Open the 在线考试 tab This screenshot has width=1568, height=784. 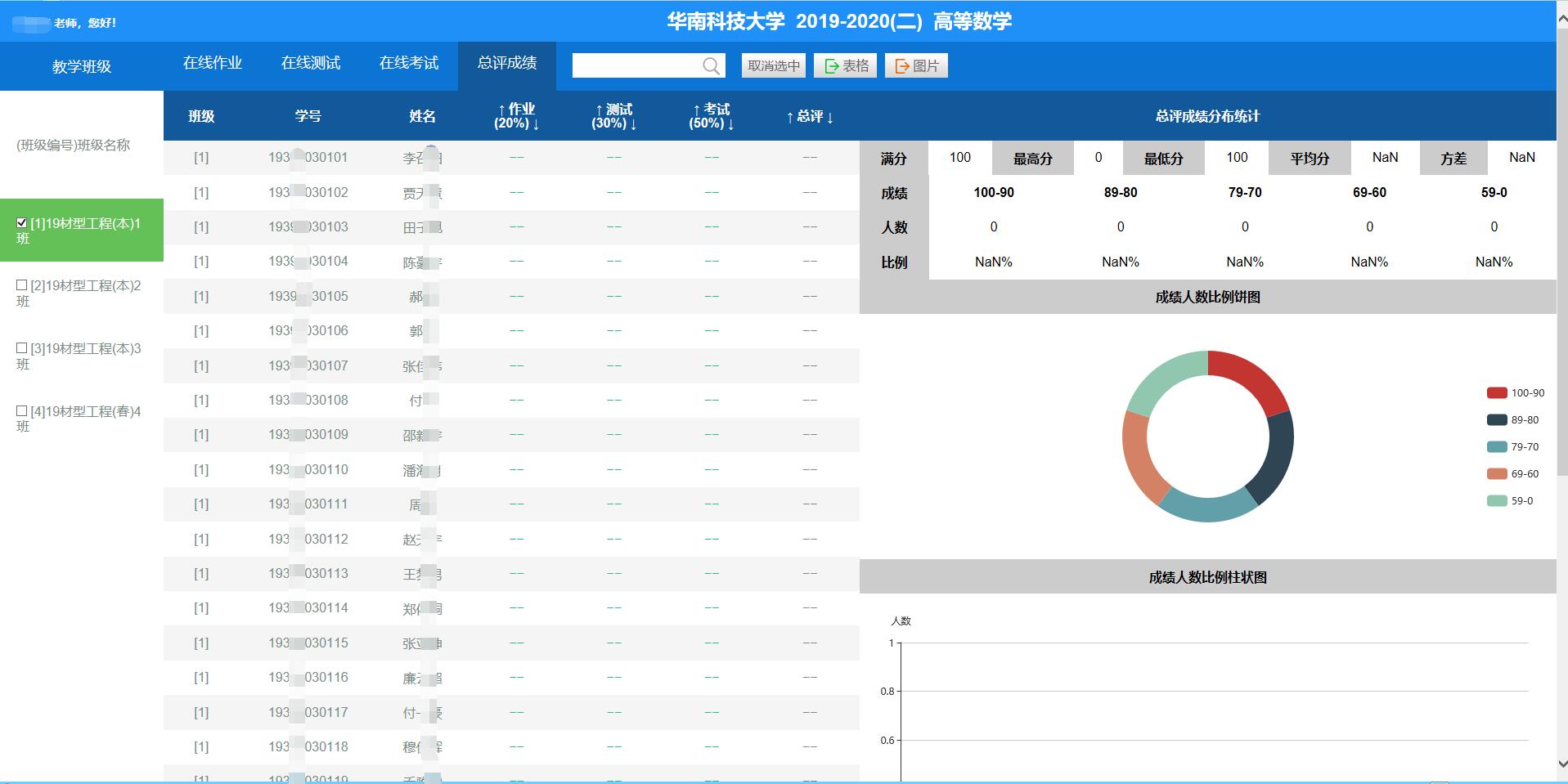(409, 63)
